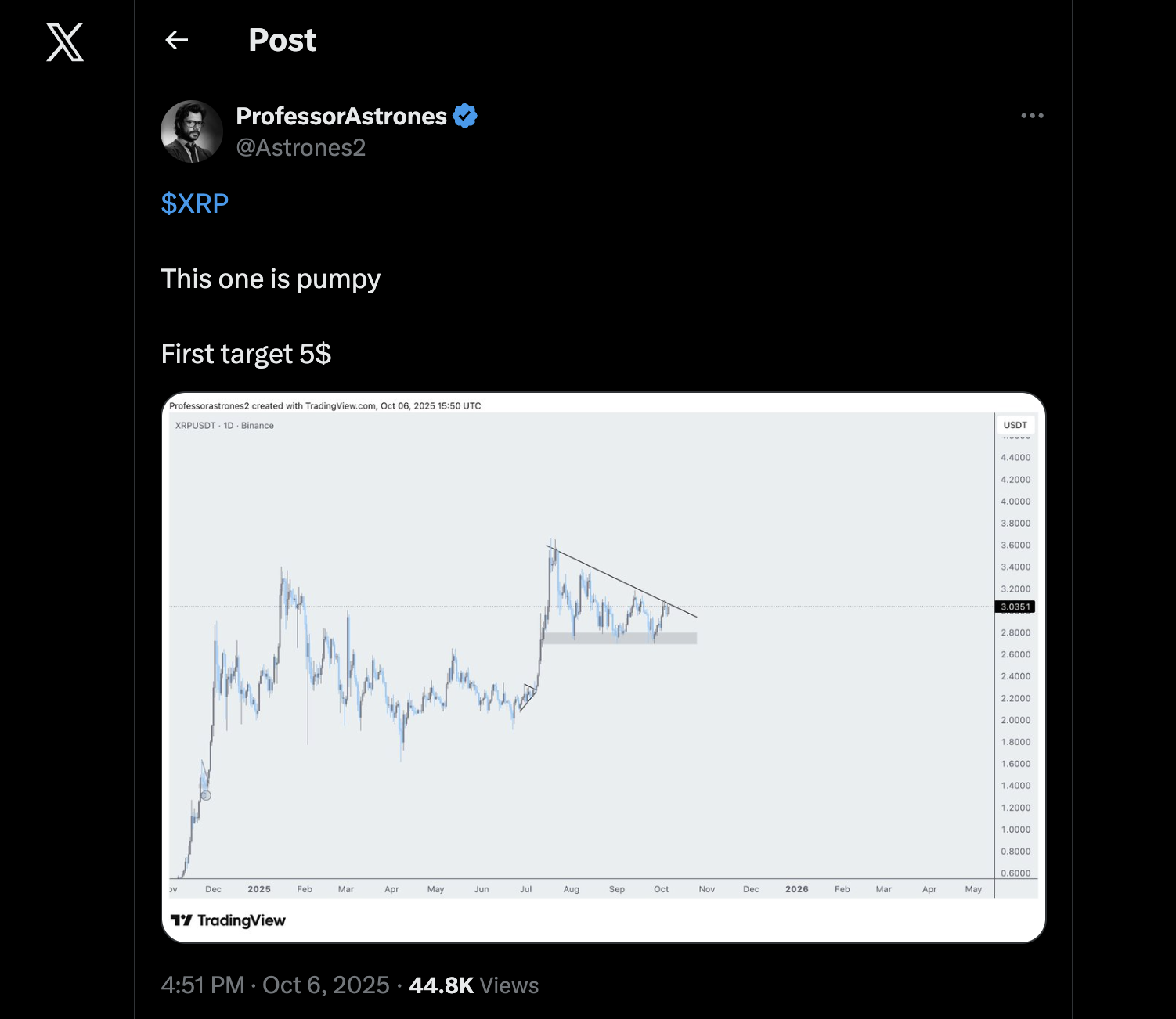Click the ProfessorAstrones display name
The image size is (1176, 1019).
click(x=341, y=116)
